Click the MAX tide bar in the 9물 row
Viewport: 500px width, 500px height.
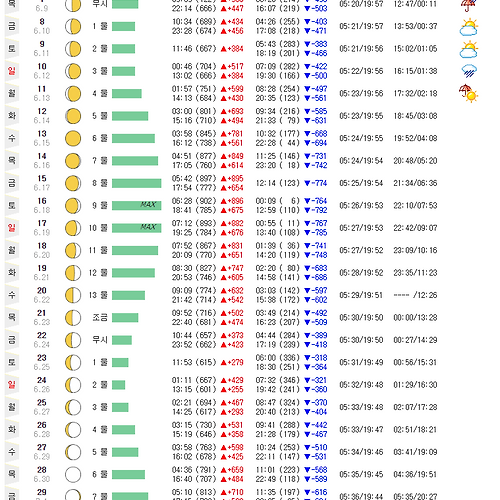tap(137, 206)
